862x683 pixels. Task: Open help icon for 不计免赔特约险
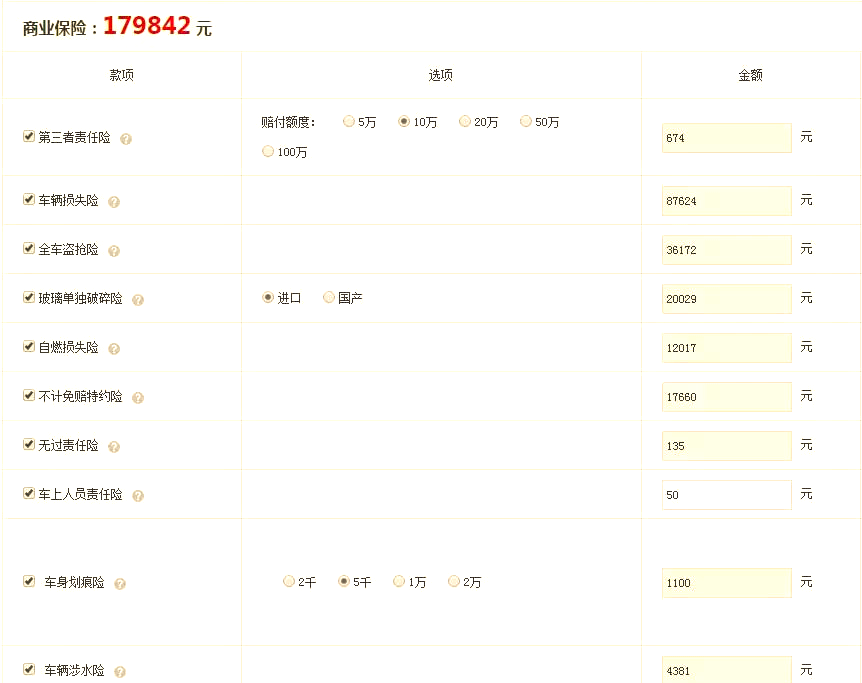click(x=138, y=398)
